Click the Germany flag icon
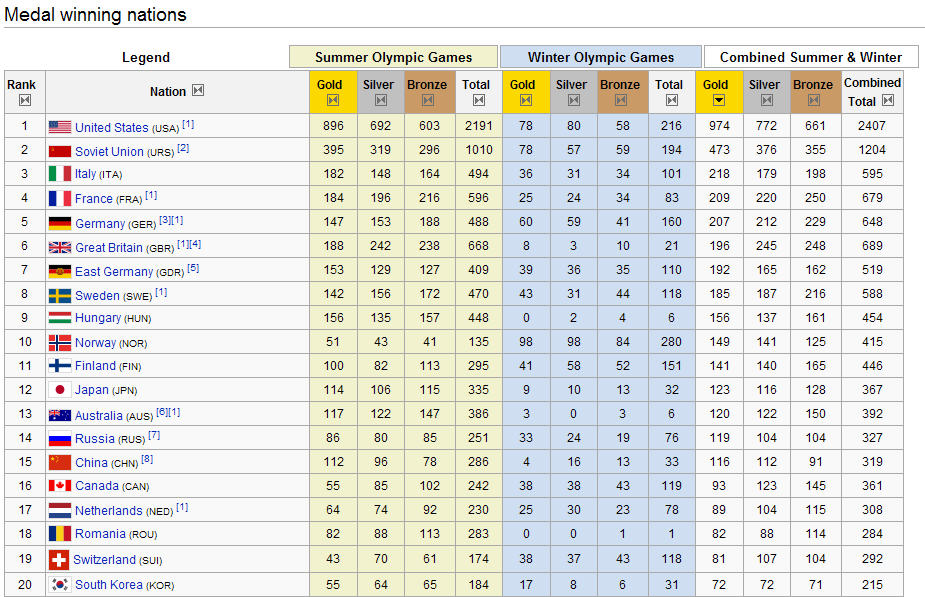 60,223
